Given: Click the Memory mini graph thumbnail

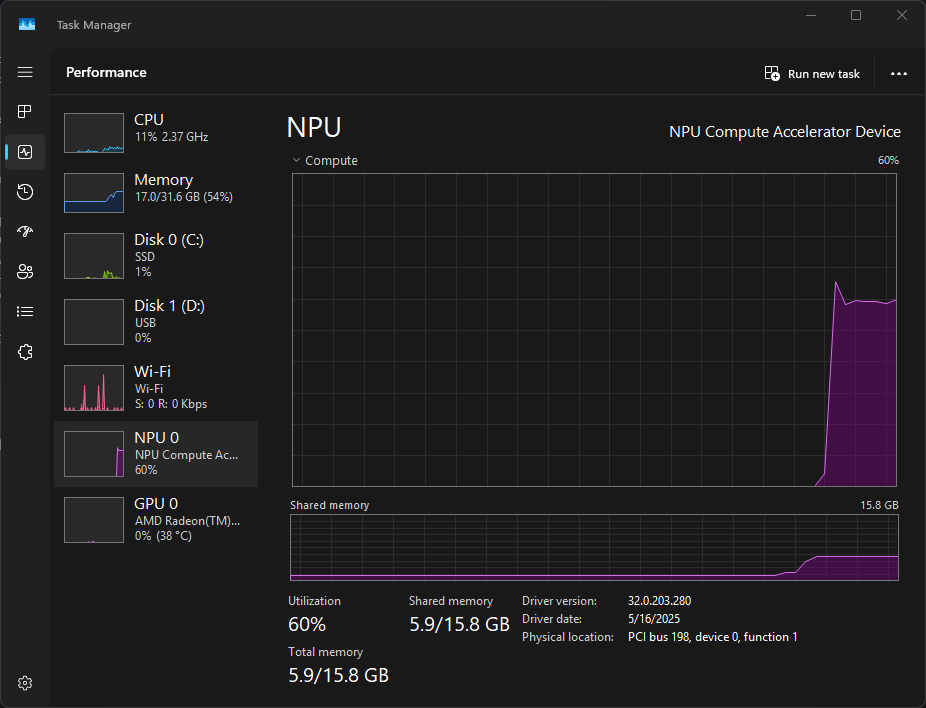Looking at the screenshot, I should click(x=94, y=193).
